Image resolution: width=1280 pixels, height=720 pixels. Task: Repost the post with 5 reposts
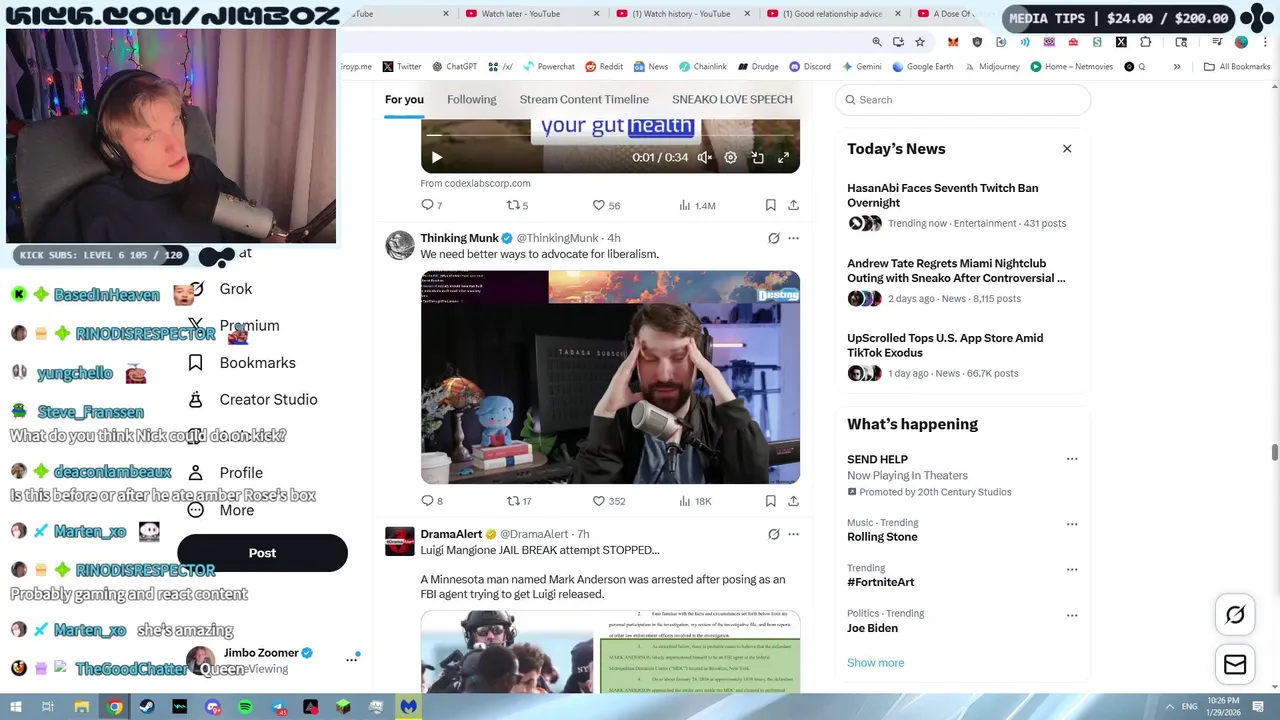[517, 205]
